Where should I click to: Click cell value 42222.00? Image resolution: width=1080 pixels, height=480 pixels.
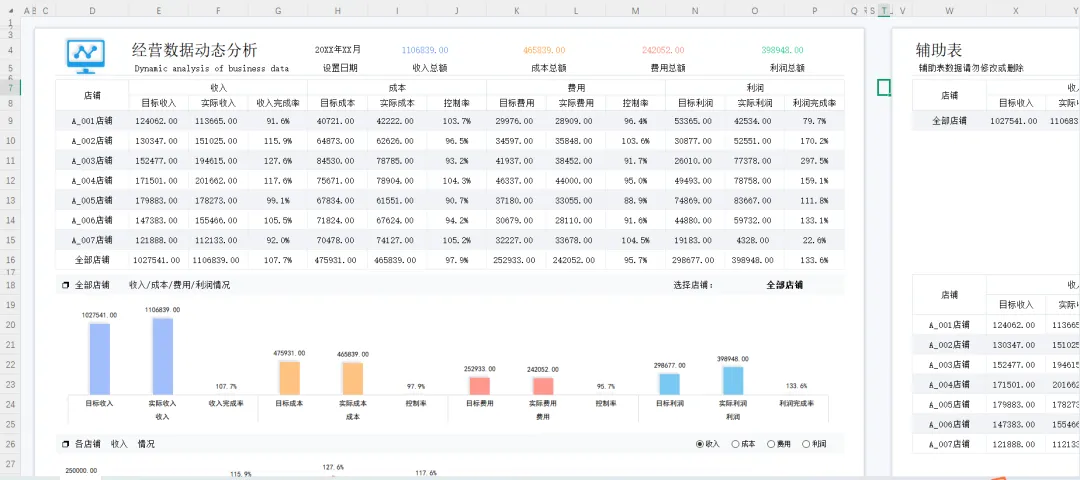[x=395, y=121]
